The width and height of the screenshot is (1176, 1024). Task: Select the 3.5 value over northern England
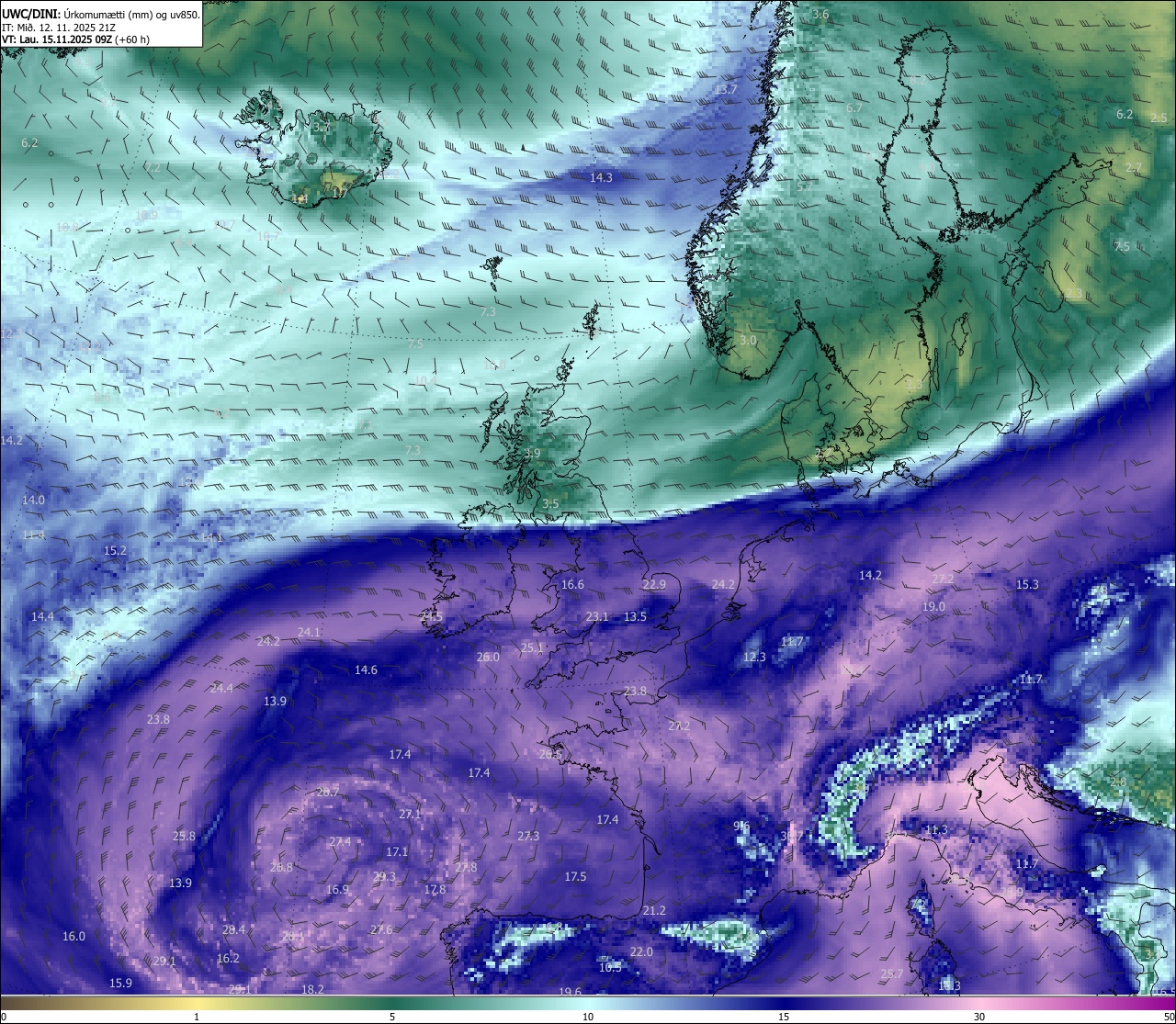(549, 503)
